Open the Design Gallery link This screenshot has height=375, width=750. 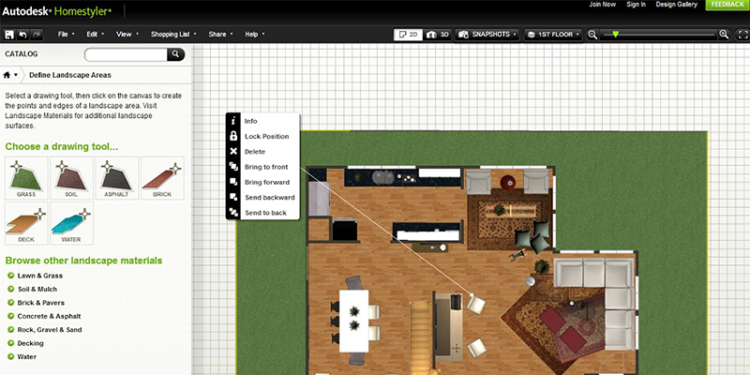click(x=676, y=4)
